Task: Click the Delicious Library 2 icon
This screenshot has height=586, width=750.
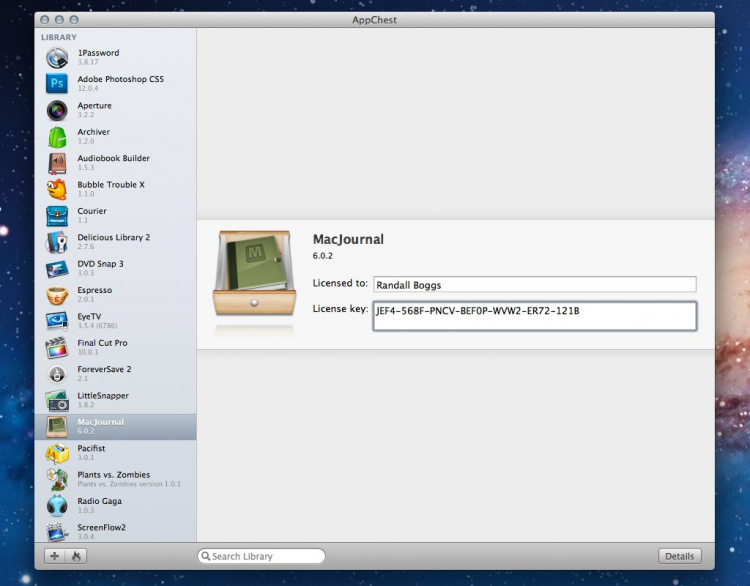Action: click(x=57, y=242)
